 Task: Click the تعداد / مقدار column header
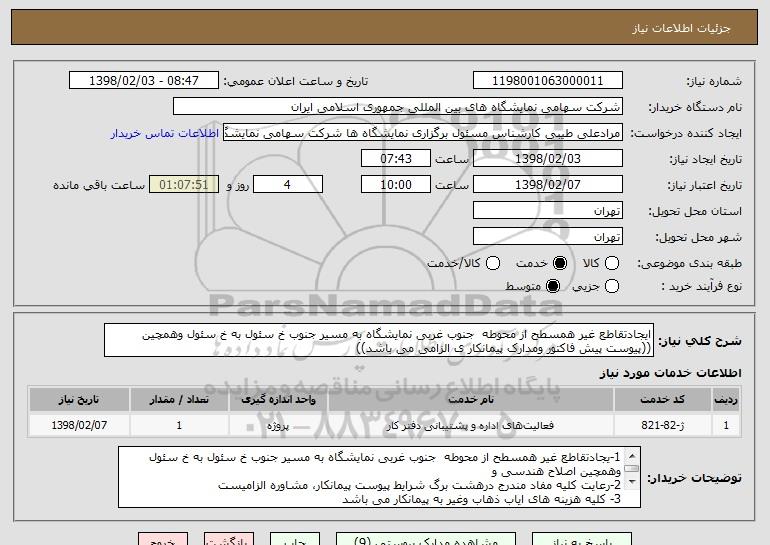click(x=179, y=400)
